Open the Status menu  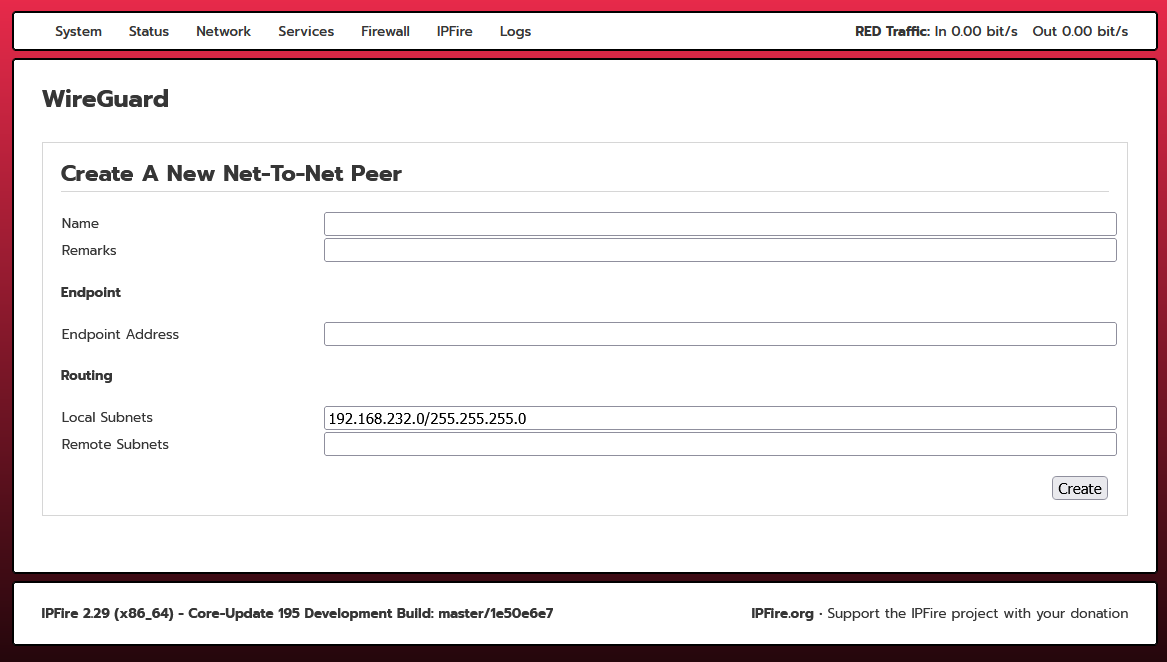(x=149, y=31)
